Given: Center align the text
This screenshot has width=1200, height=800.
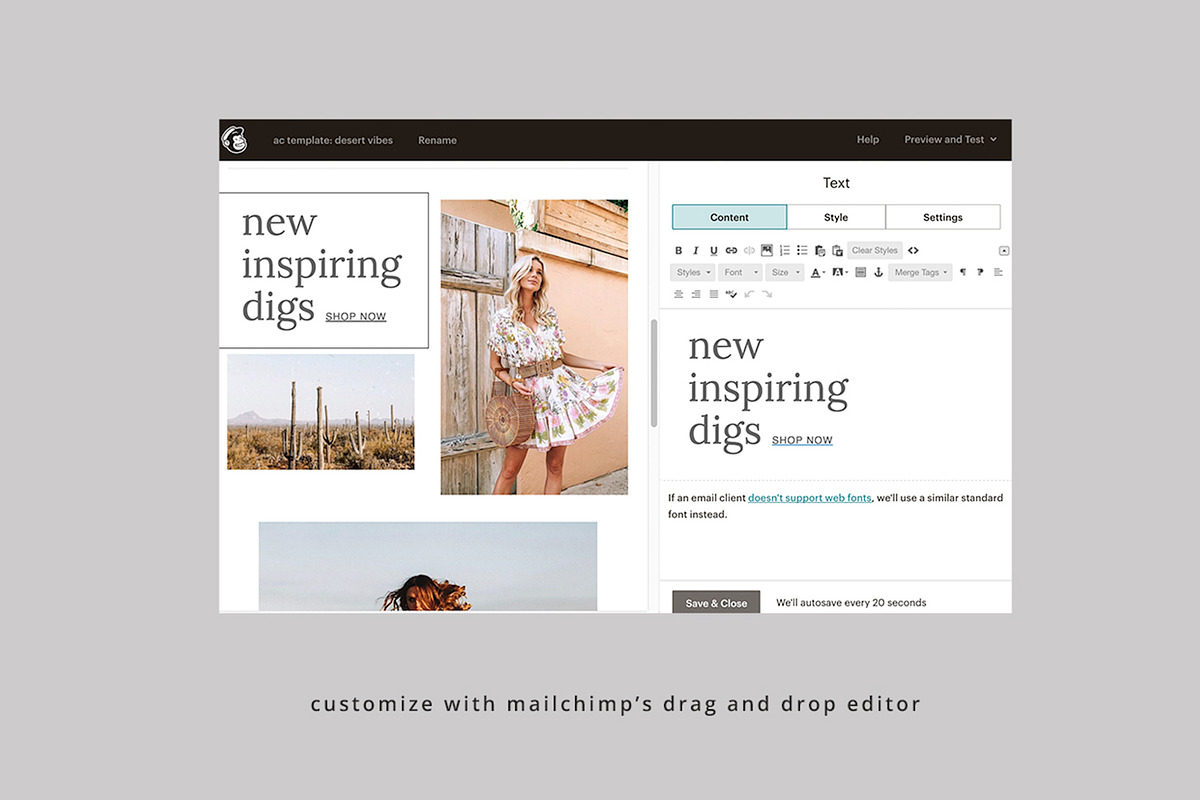Looking at the screenshot, I should [x=679, y=294].
